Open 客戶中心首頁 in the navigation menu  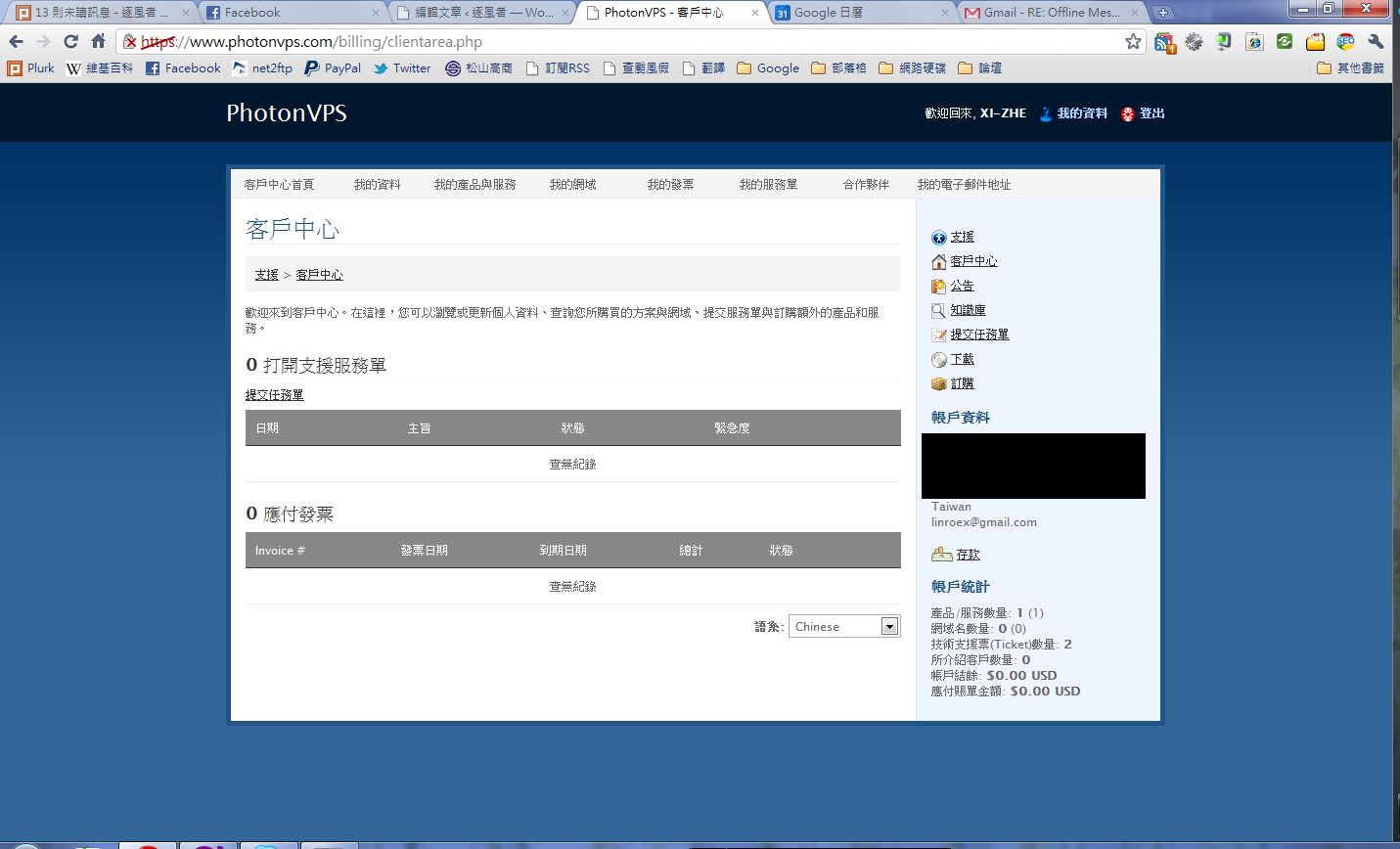pos(279,184)
